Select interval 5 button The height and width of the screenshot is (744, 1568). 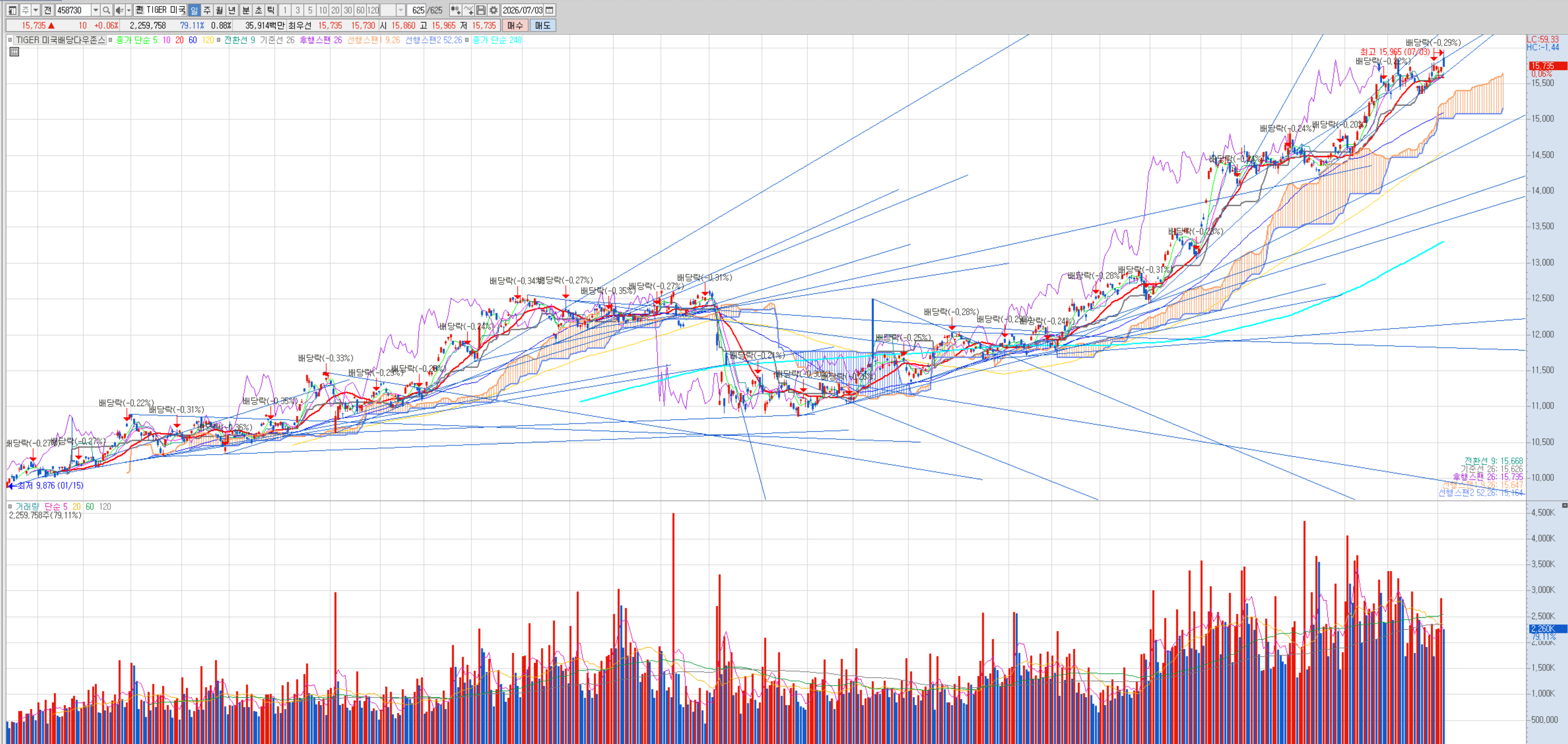click(310, 11)
